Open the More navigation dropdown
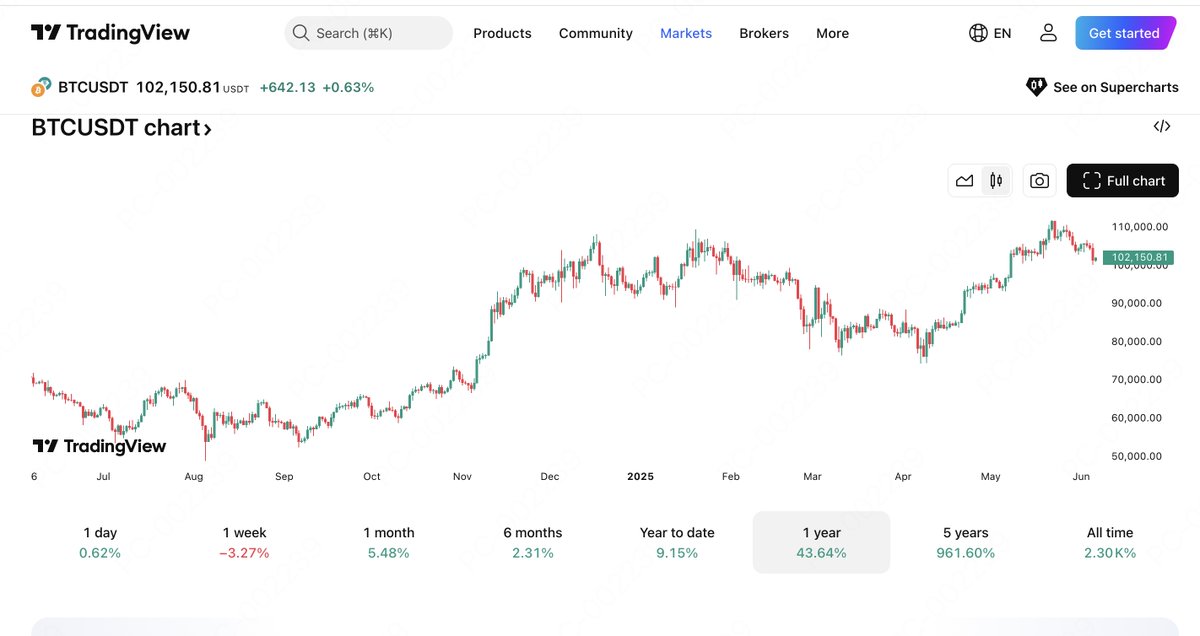Viewport: 1200px width, 636px height. (832, 33)
